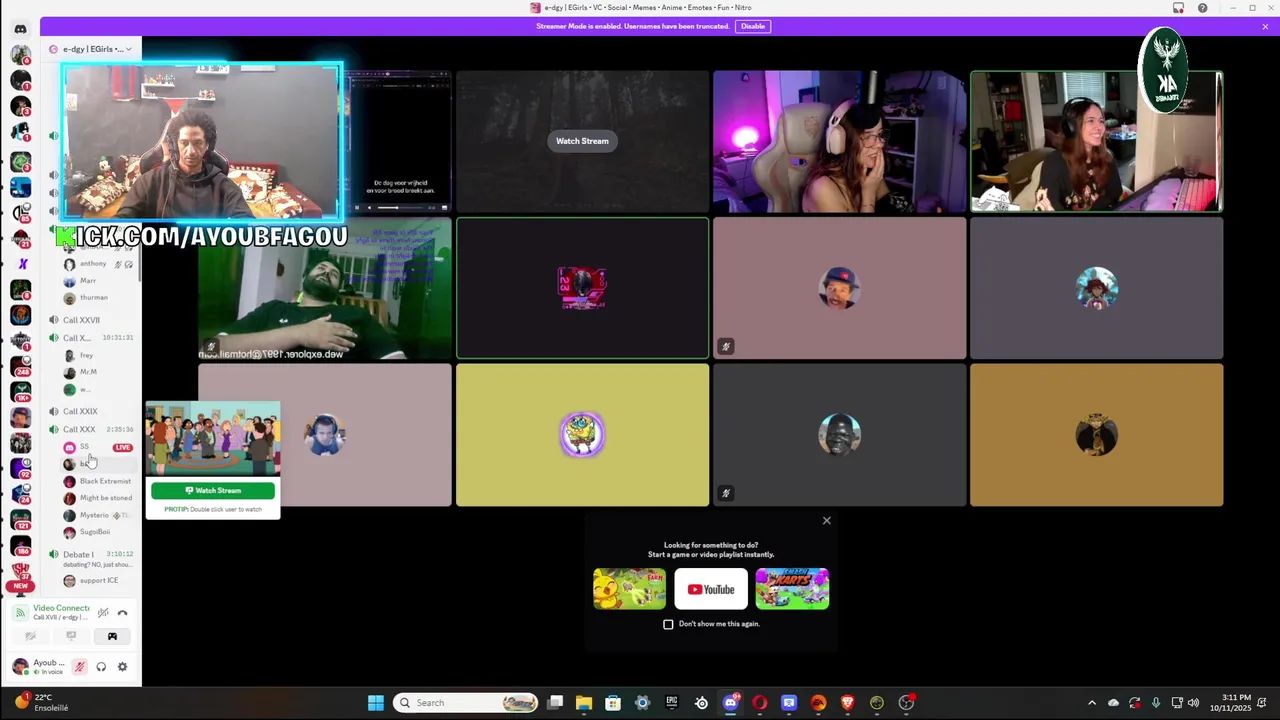This screenshot has width=1280, height=720.
Task: Open Discord inbox icon in title bar
Action: (1178, 8)
